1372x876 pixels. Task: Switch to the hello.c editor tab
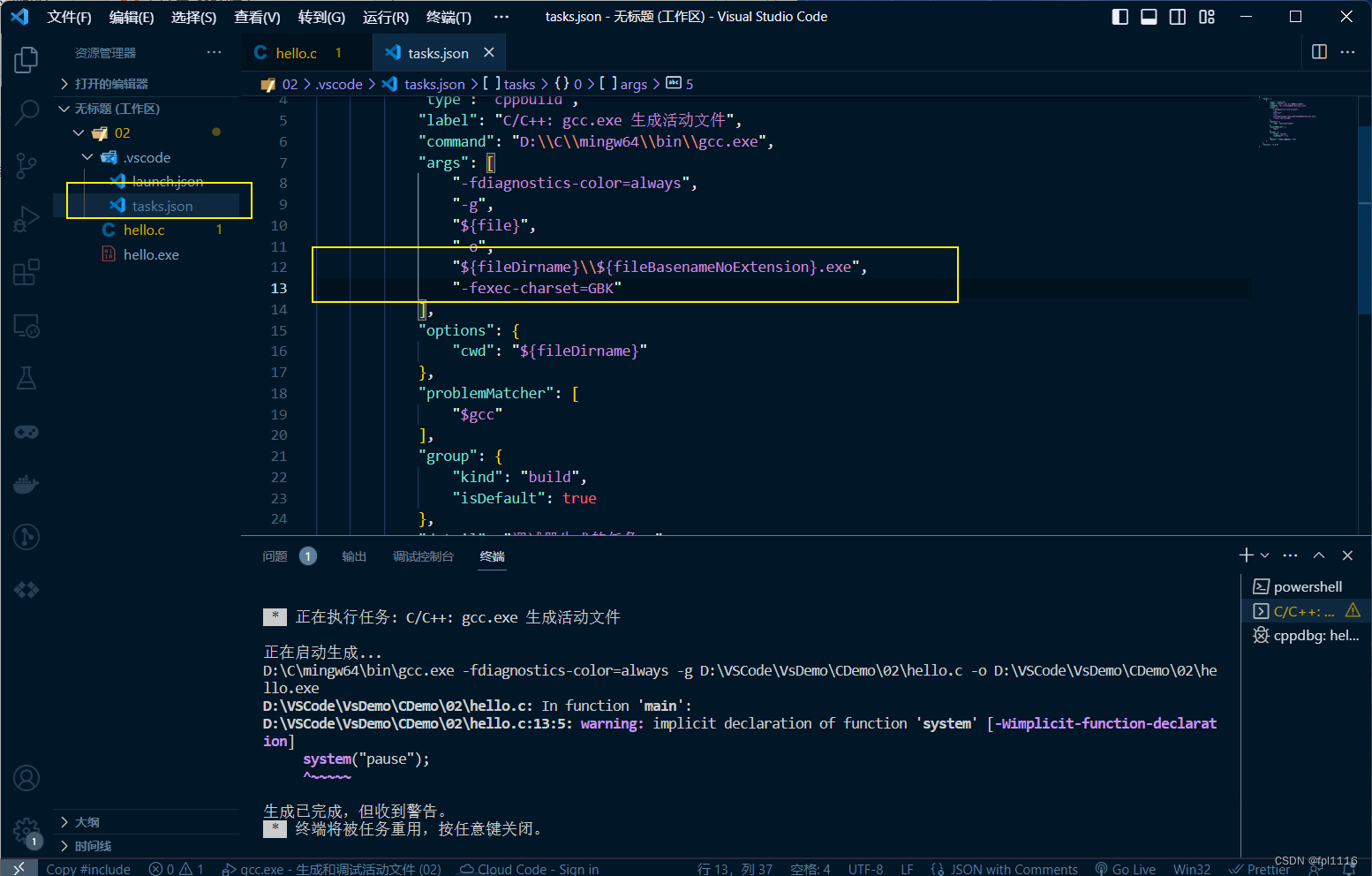pos(297,52)
